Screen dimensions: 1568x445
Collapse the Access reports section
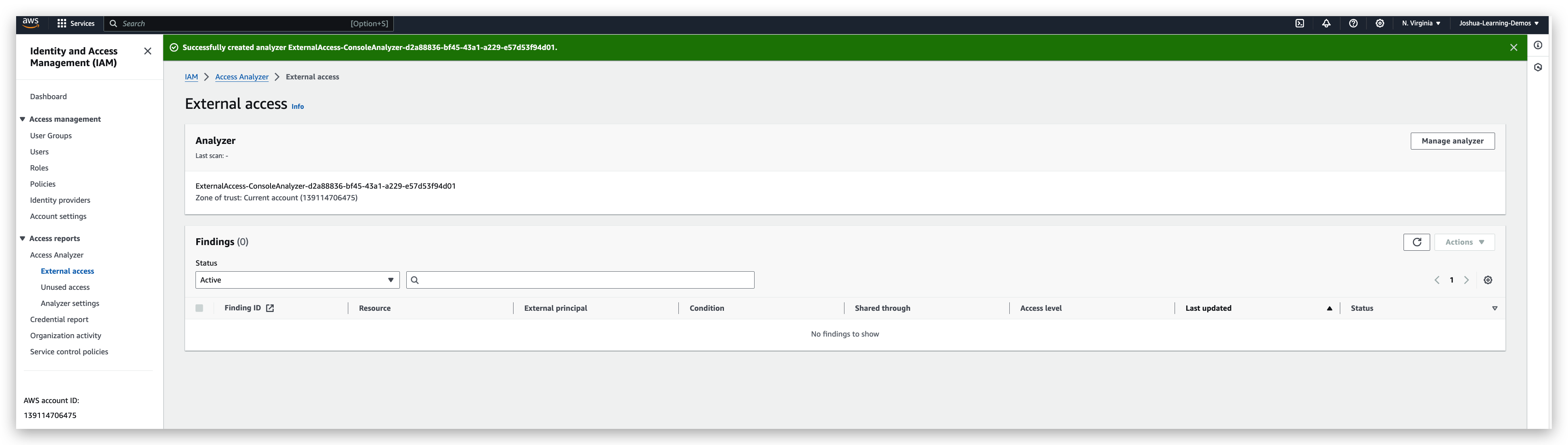pyautogui.click(x=23, y=238)
